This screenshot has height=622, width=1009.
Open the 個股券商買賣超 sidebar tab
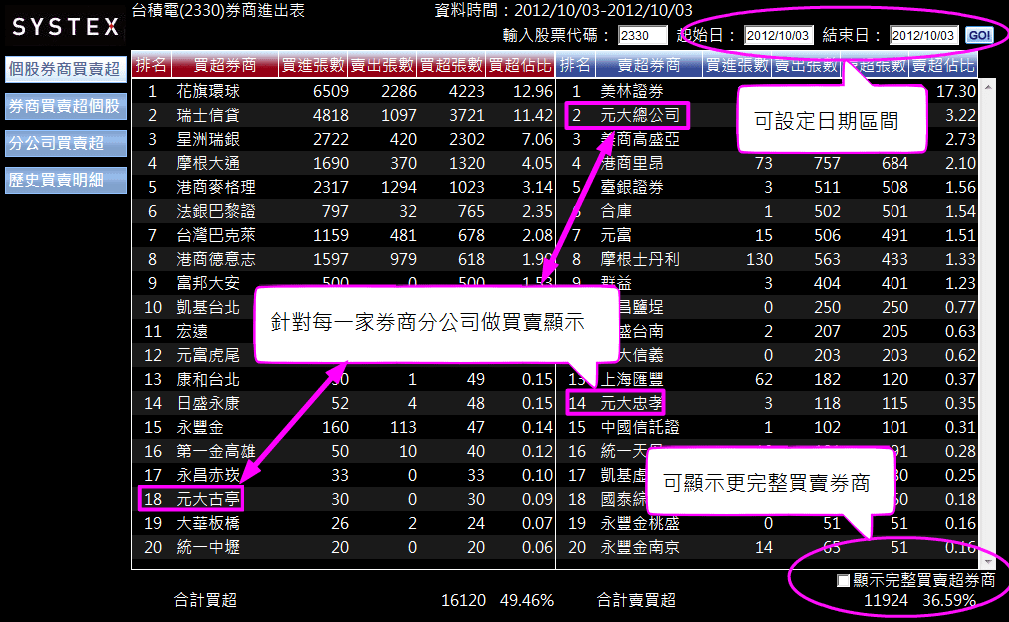[65, 69]
